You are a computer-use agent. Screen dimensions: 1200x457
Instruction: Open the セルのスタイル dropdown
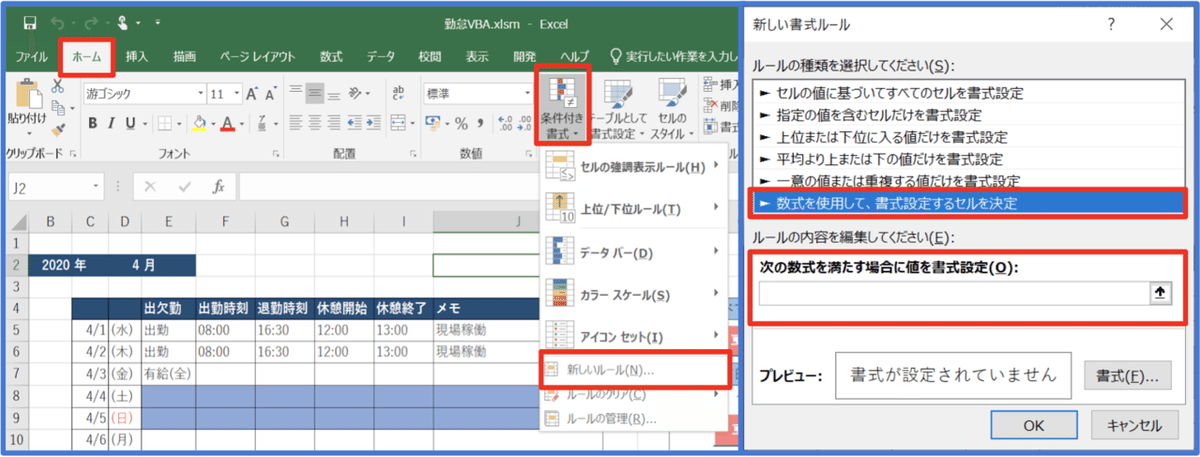pyautogui.click(x=673, y=108)
